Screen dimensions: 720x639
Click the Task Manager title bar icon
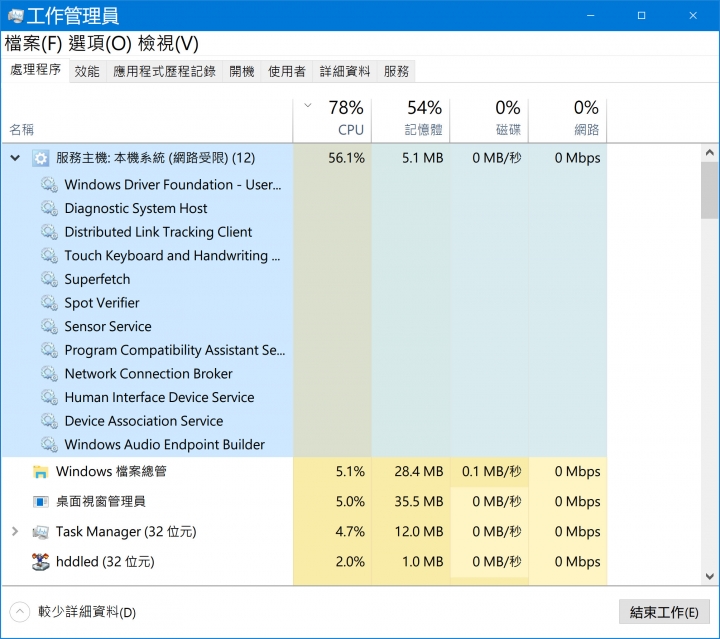coord(15,16)
